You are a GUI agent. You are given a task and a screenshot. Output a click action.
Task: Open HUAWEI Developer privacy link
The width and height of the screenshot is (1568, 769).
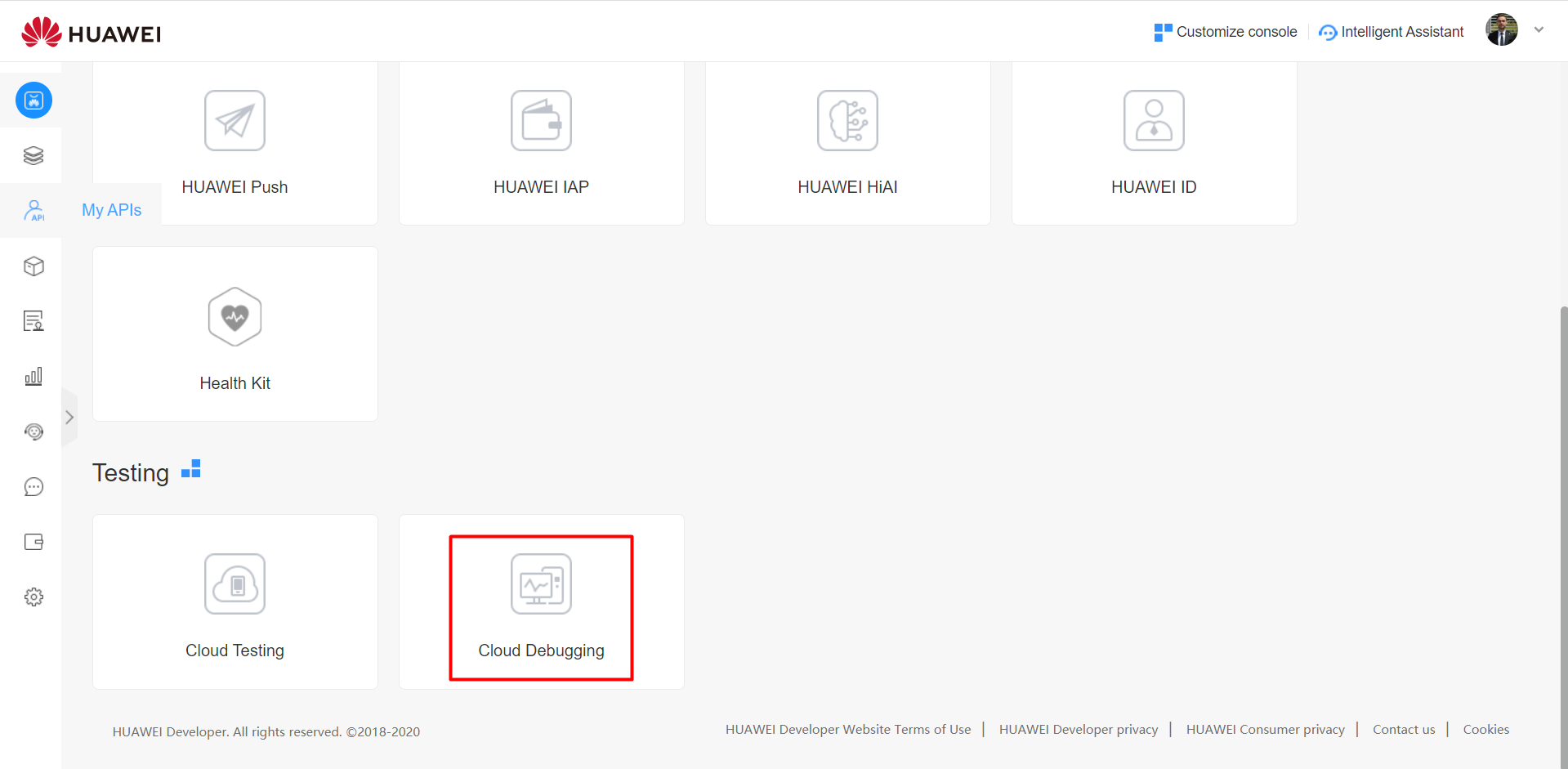coord(1079,729)
